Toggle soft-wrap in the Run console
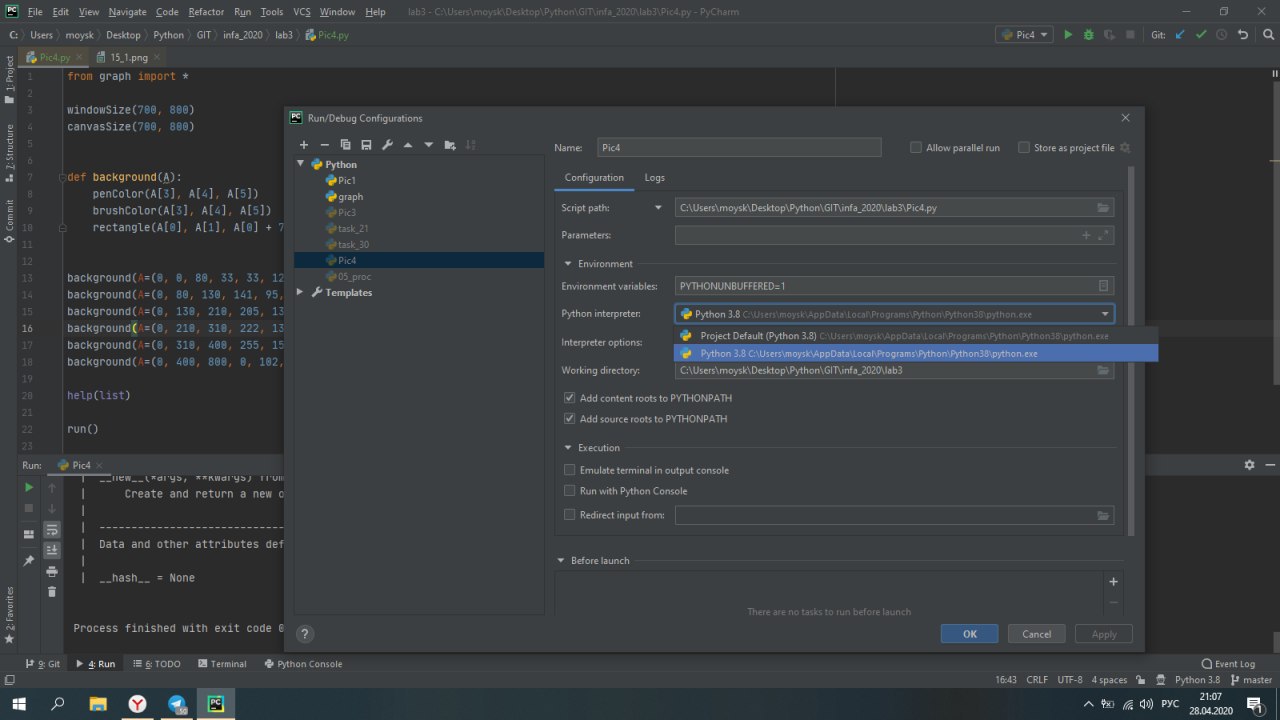 (x=52, y=529)
